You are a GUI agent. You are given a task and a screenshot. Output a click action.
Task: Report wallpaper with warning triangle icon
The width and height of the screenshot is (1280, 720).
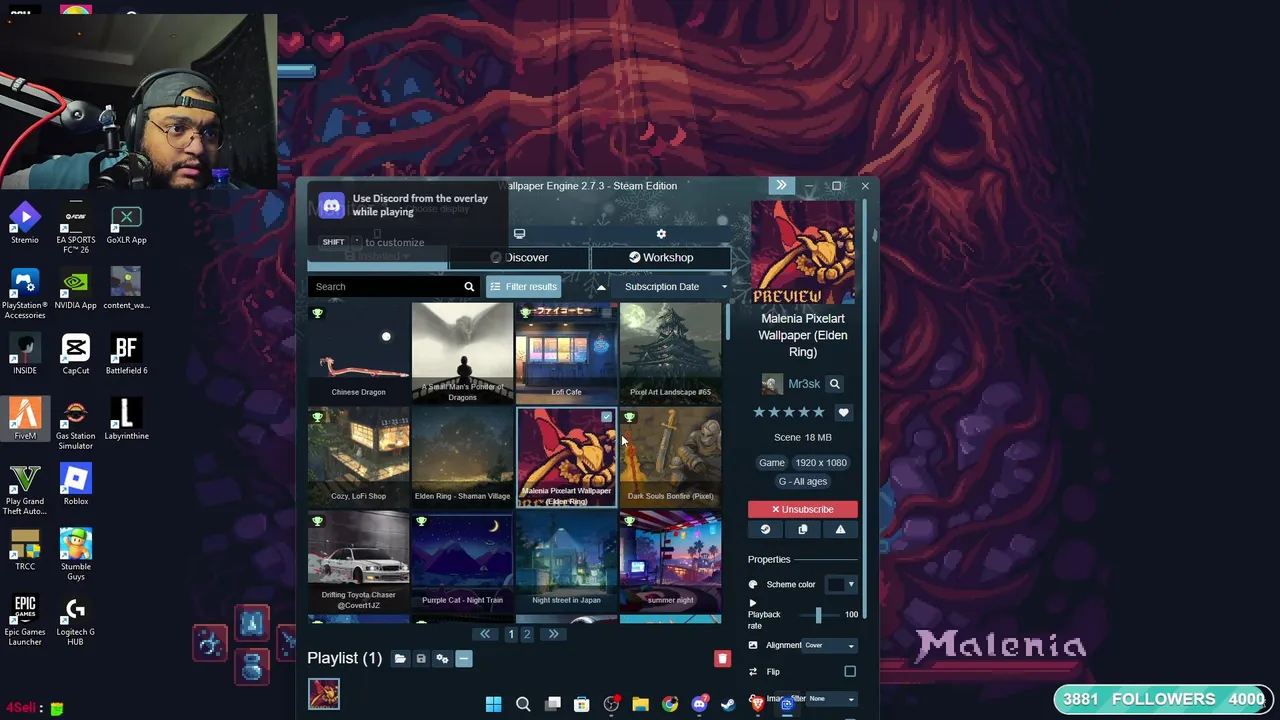pyautogui.click(x=840, y=530)
